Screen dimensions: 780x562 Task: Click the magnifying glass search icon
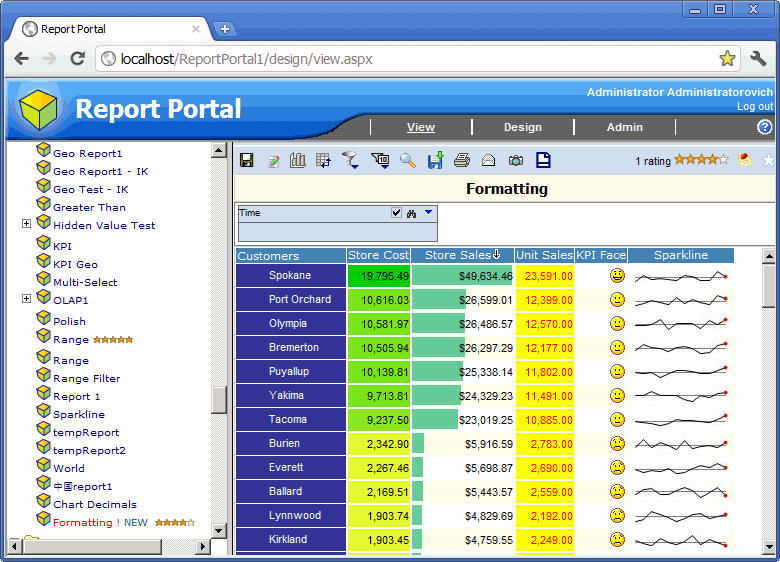pyautogui.click(x=408, y=160)
